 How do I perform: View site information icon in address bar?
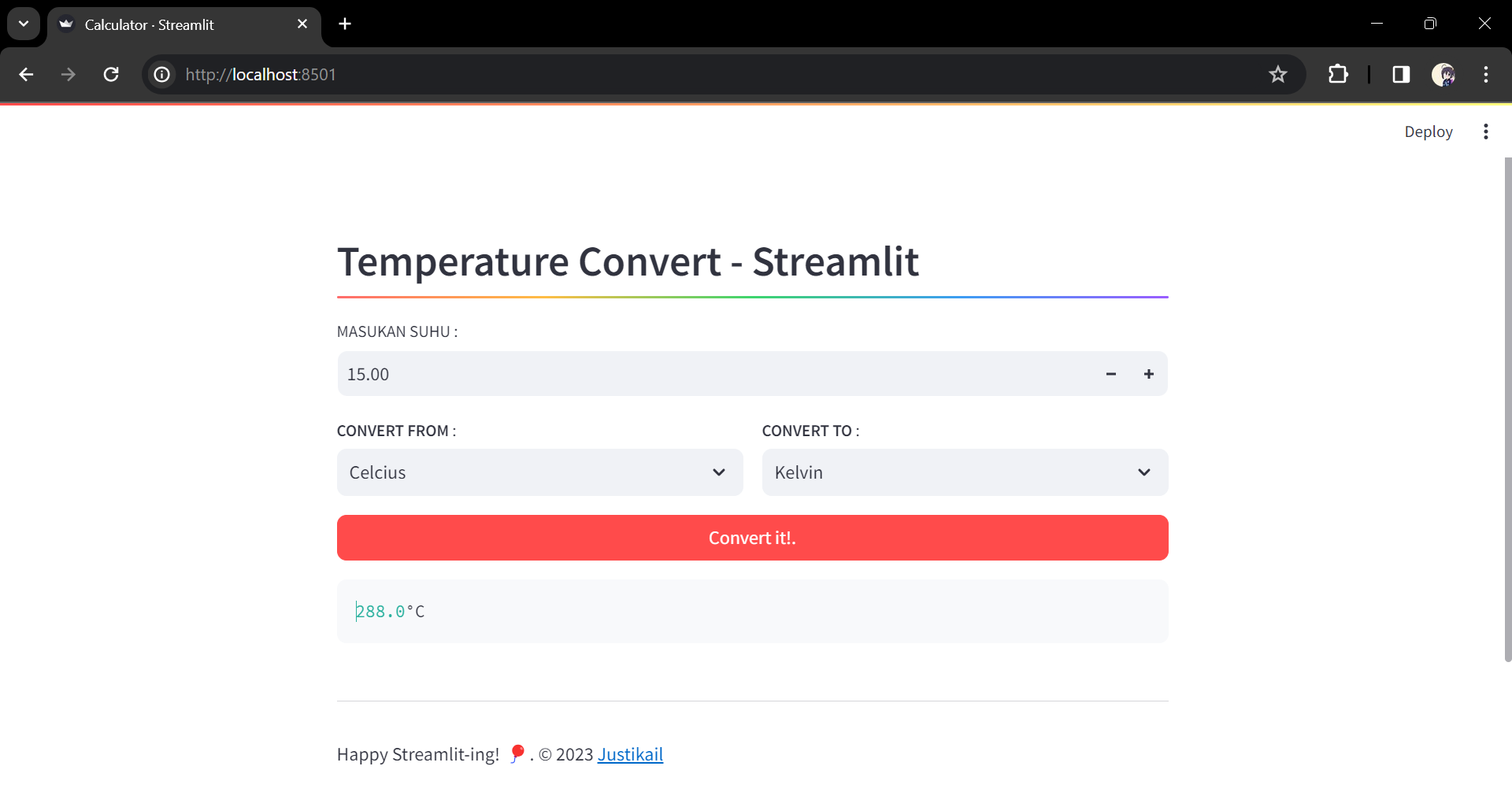coord(161,74)
